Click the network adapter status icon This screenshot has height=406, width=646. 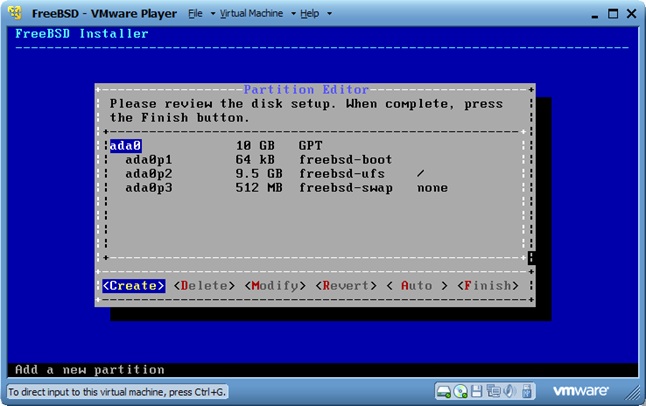coord(493,391)
